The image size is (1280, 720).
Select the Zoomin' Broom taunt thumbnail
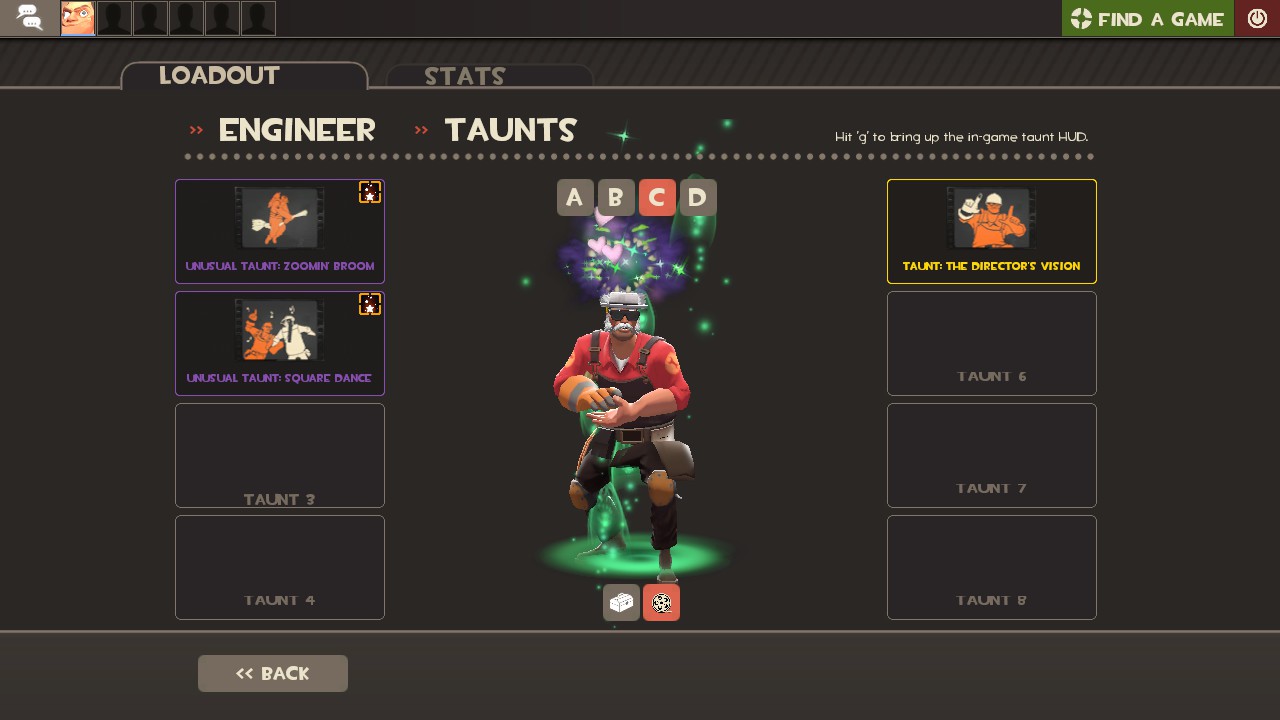click(280, 218)
